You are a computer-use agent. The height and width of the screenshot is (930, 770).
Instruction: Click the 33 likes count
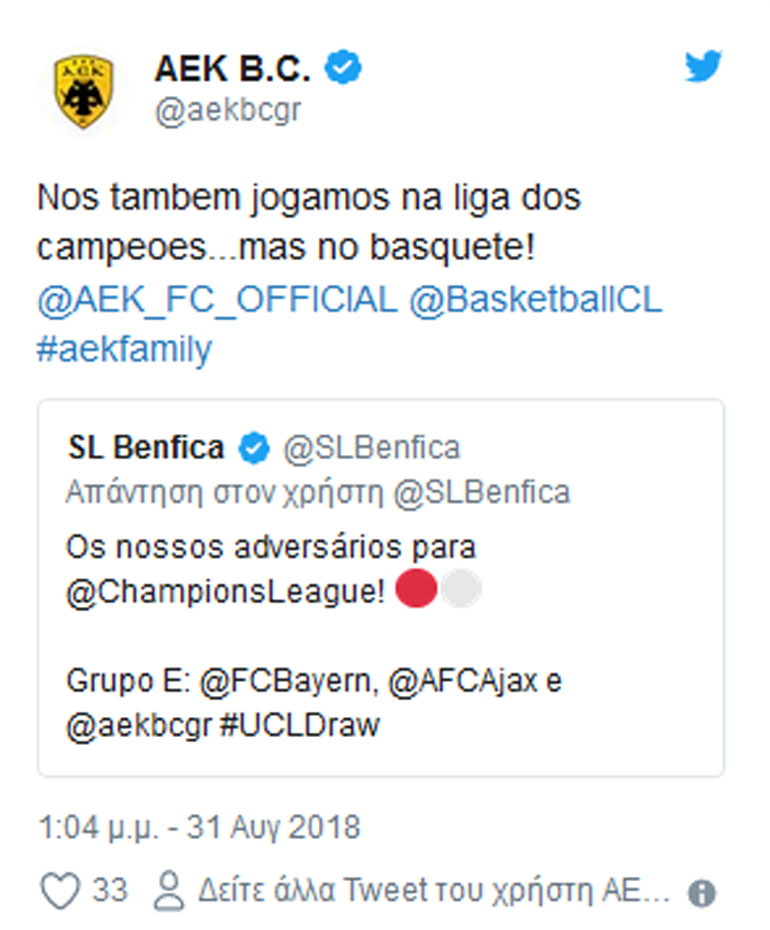point(110,890)
